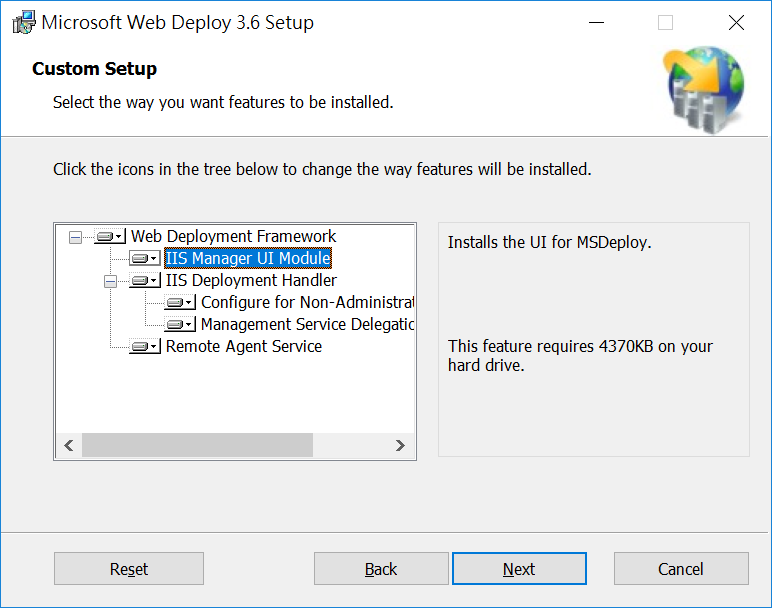772x608 pixels.
Task: Open Management Service Delegation feature icon
Action: point(180,324)
